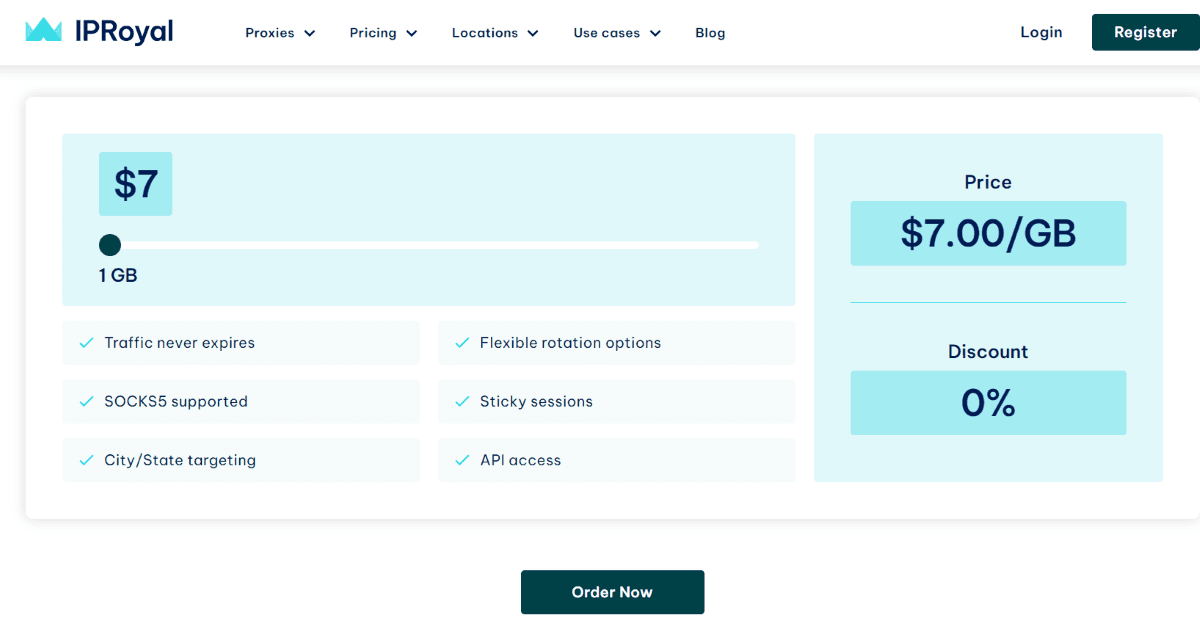Image resolution: width=1200 pixels, height=621 pixels.
Task: Click checkmark next to SOCKS5 supported
Action: point(86,401)
